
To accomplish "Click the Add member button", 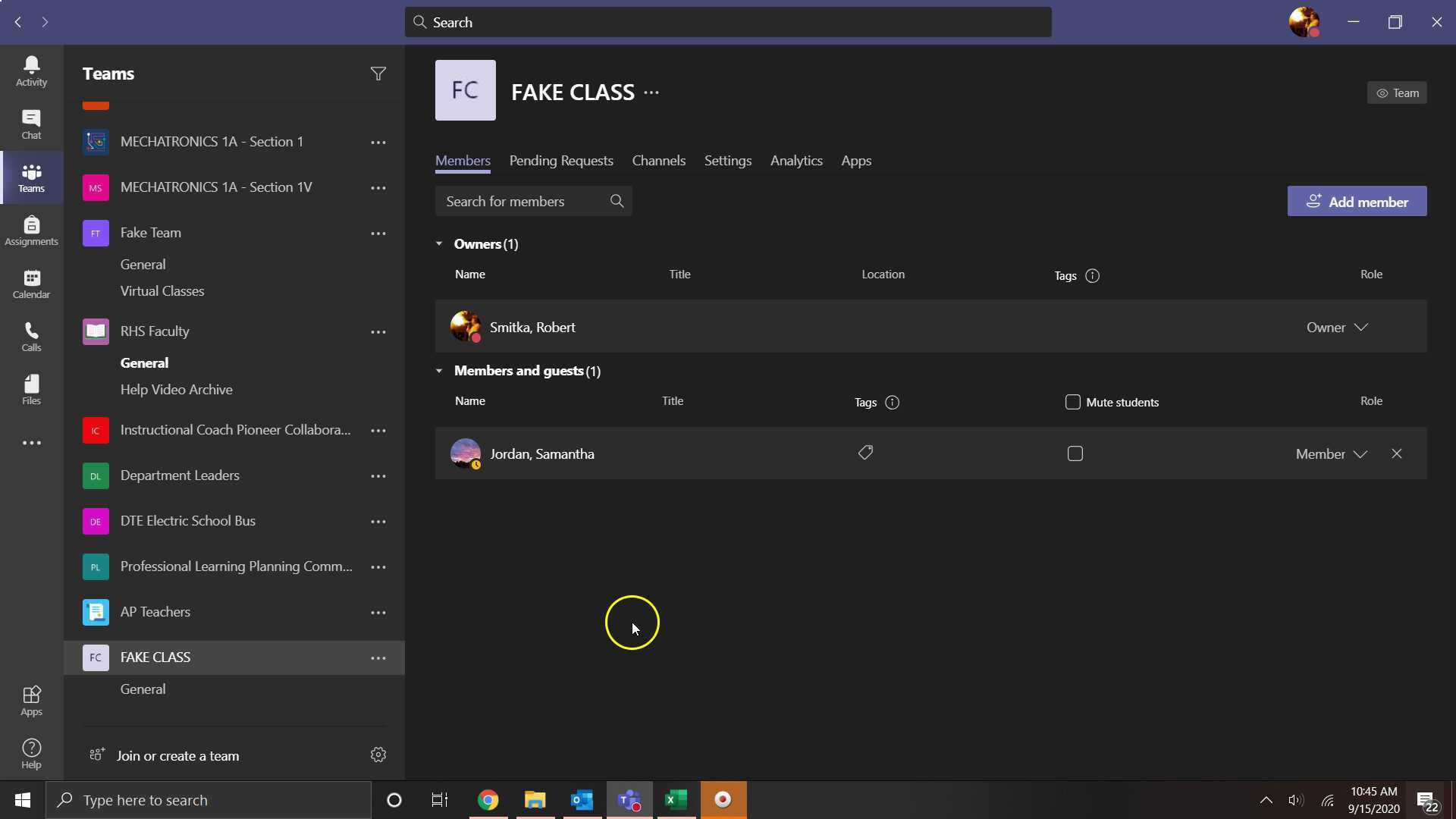I will pos(1357,201).
